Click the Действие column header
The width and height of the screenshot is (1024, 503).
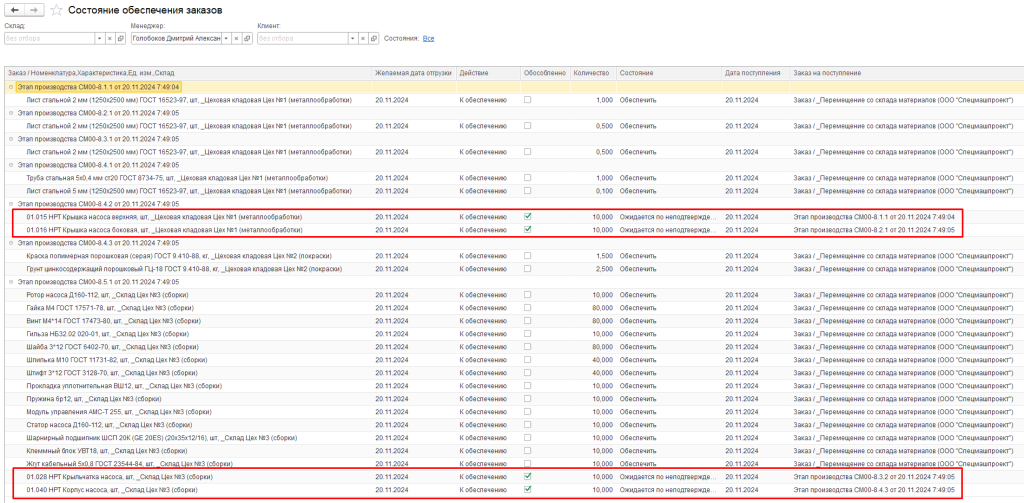tap(488, 73)
